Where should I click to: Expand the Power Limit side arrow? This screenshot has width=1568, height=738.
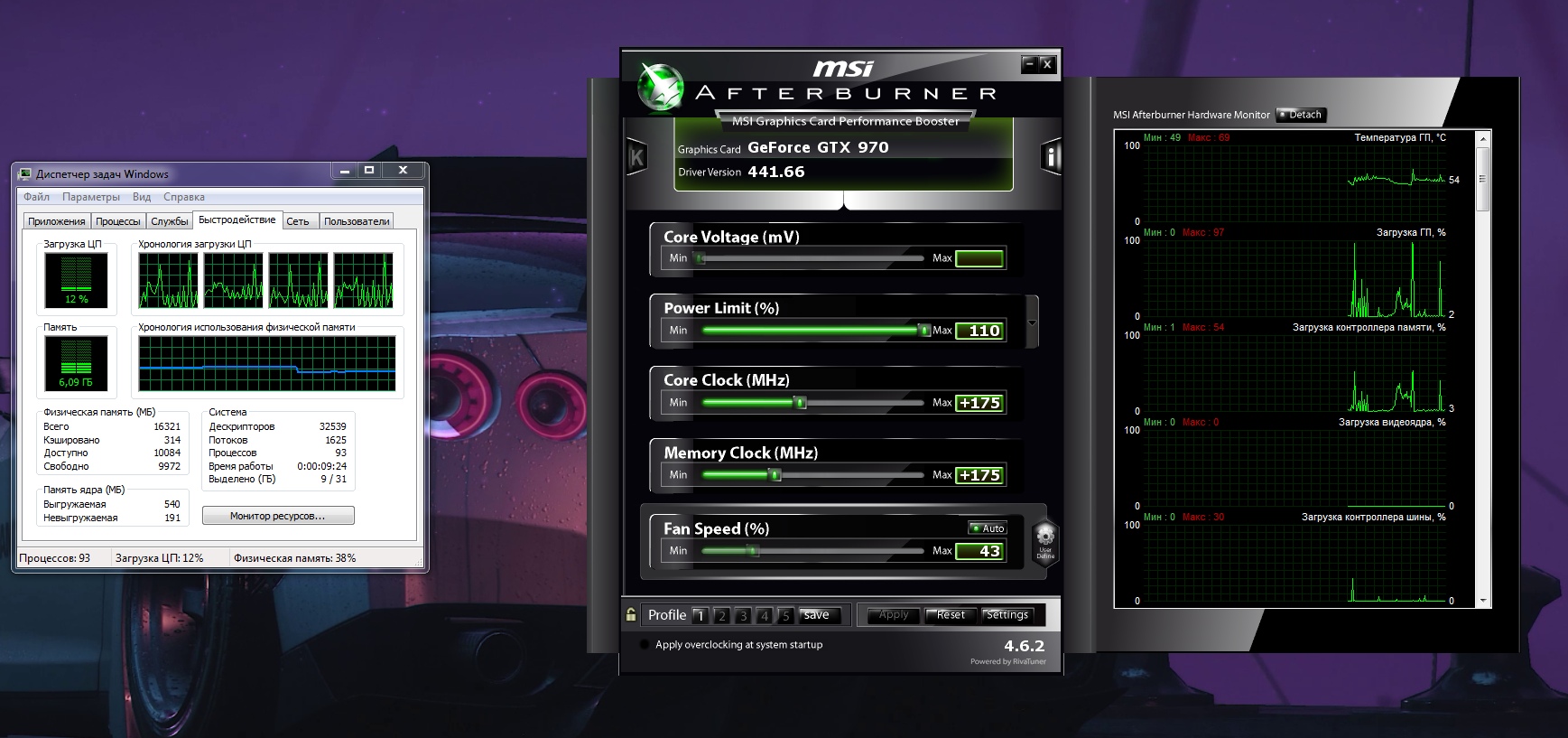(1032, 322)
